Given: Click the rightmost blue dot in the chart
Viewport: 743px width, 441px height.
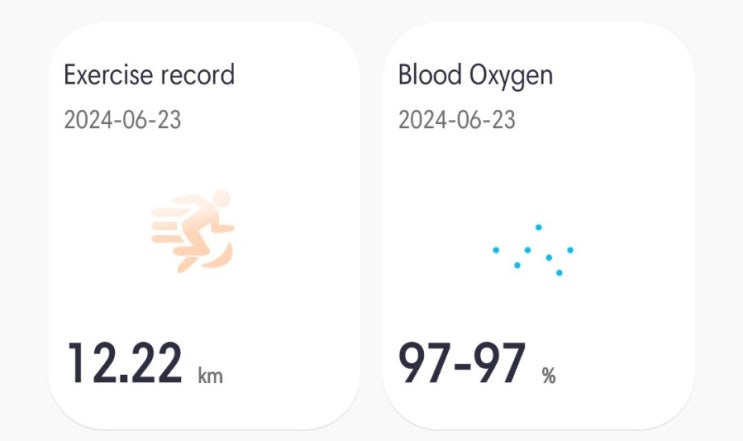Looking at the screenshot, I should tap(571, 250).
